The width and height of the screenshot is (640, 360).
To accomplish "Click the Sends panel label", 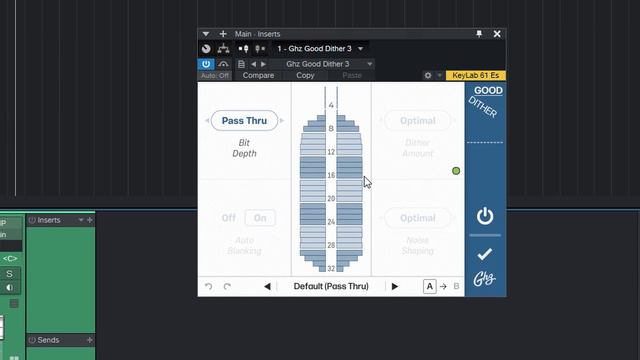I will (x=48, y=340).
